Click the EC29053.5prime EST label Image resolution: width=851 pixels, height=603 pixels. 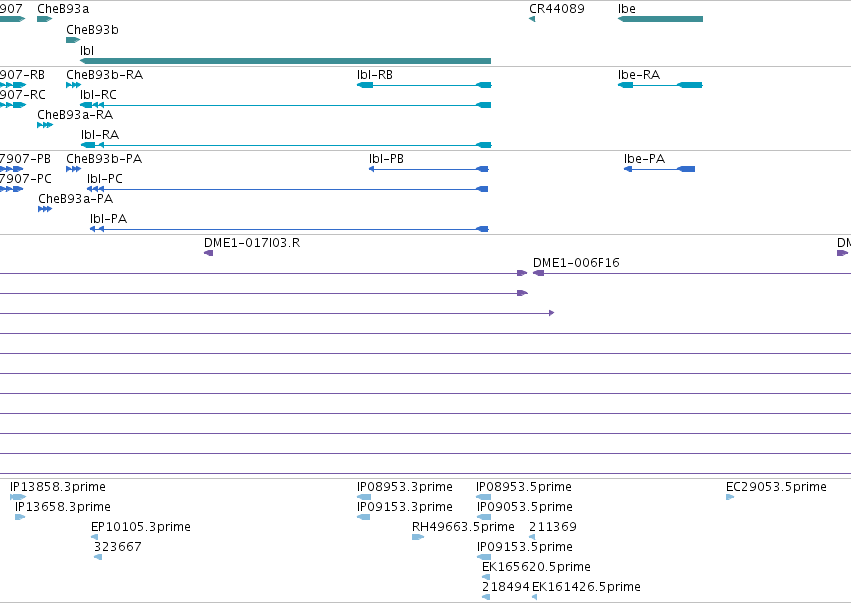776,487
